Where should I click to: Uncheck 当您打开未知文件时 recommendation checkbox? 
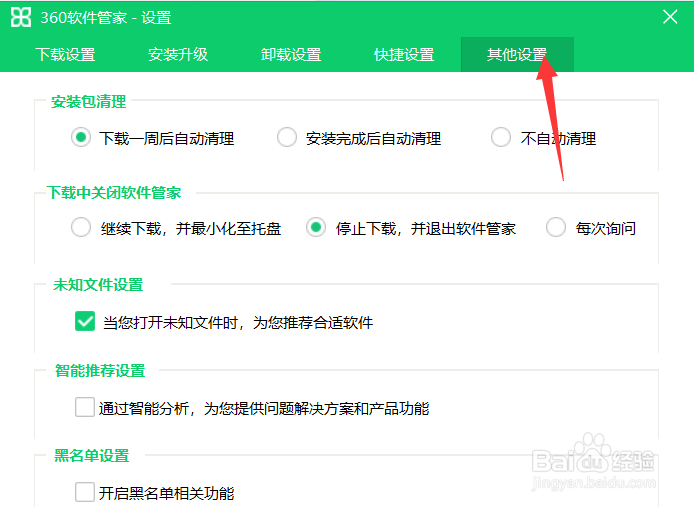85,321
